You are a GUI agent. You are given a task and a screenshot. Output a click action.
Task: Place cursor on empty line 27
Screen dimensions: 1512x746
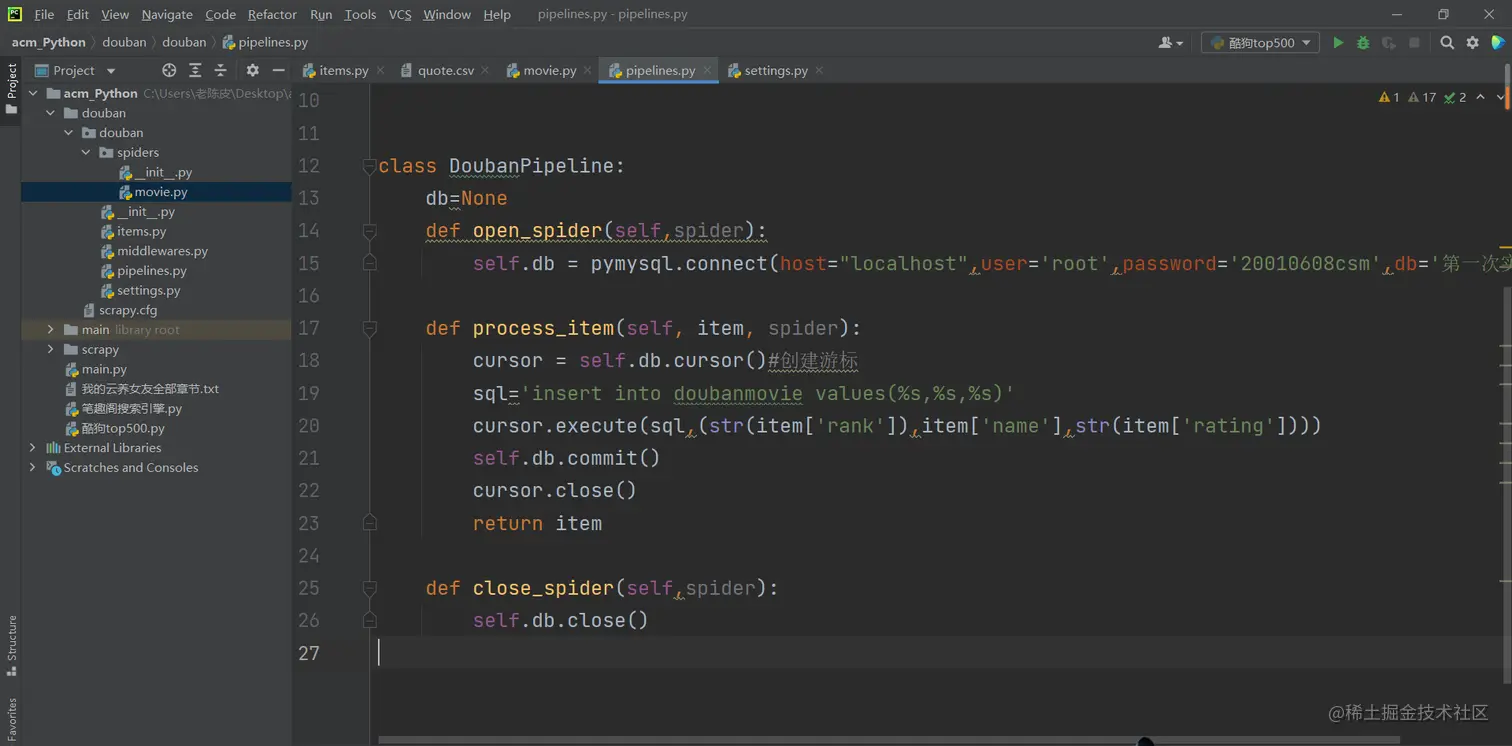click(940, 653)
